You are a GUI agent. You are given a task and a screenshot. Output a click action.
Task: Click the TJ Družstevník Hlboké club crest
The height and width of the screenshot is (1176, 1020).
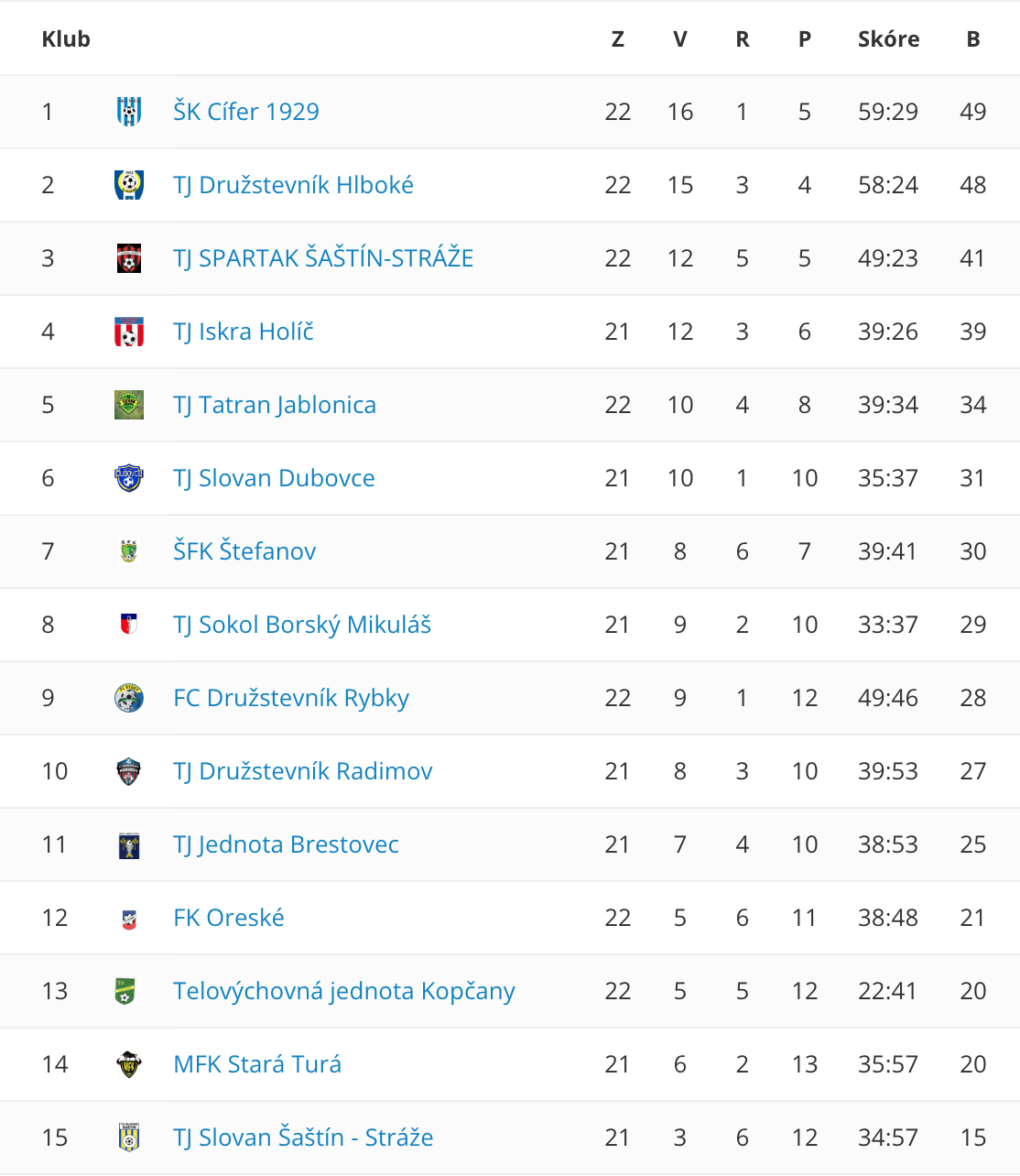[129, 185]
